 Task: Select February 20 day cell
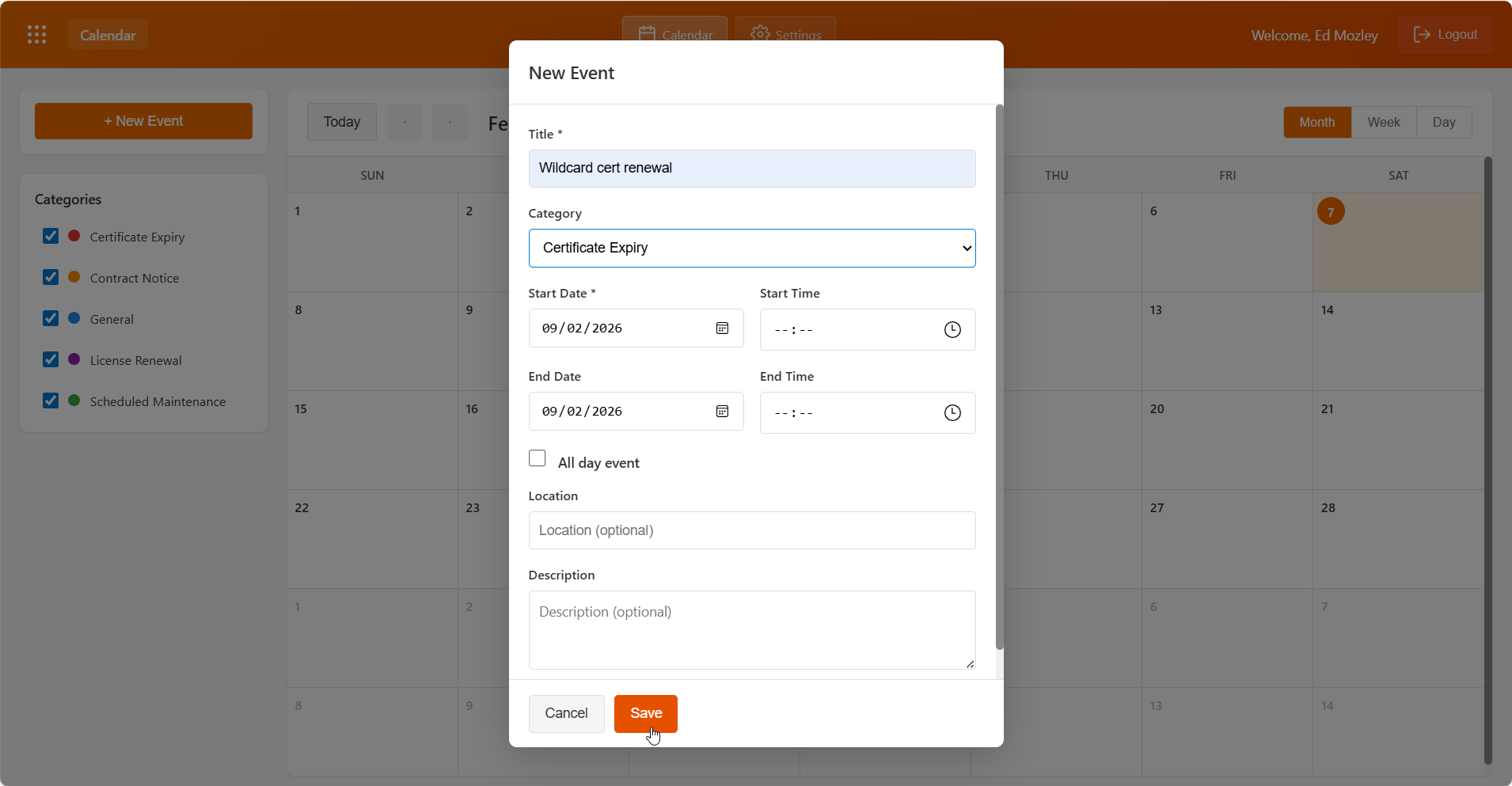pyautogui.click(x=1227, y=440)
